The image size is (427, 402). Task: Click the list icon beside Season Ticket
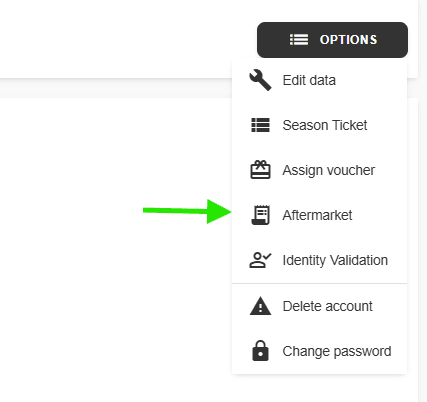260,125
